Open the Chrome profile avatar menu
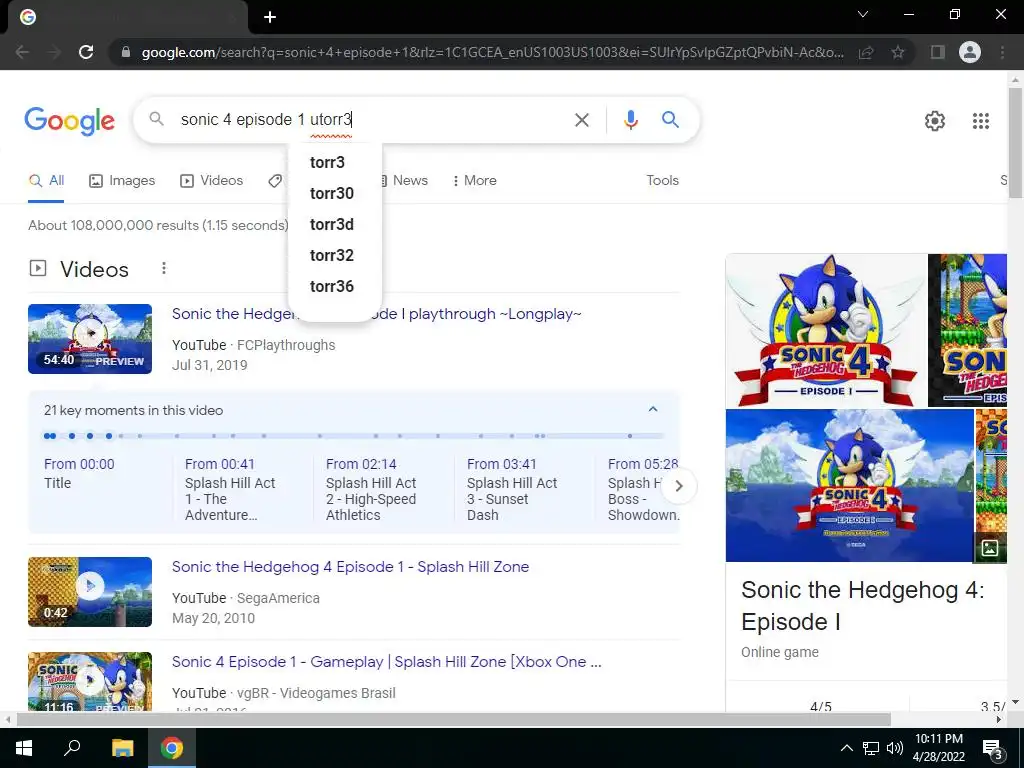The image size is (1024, 768). [x=970, y=52]
